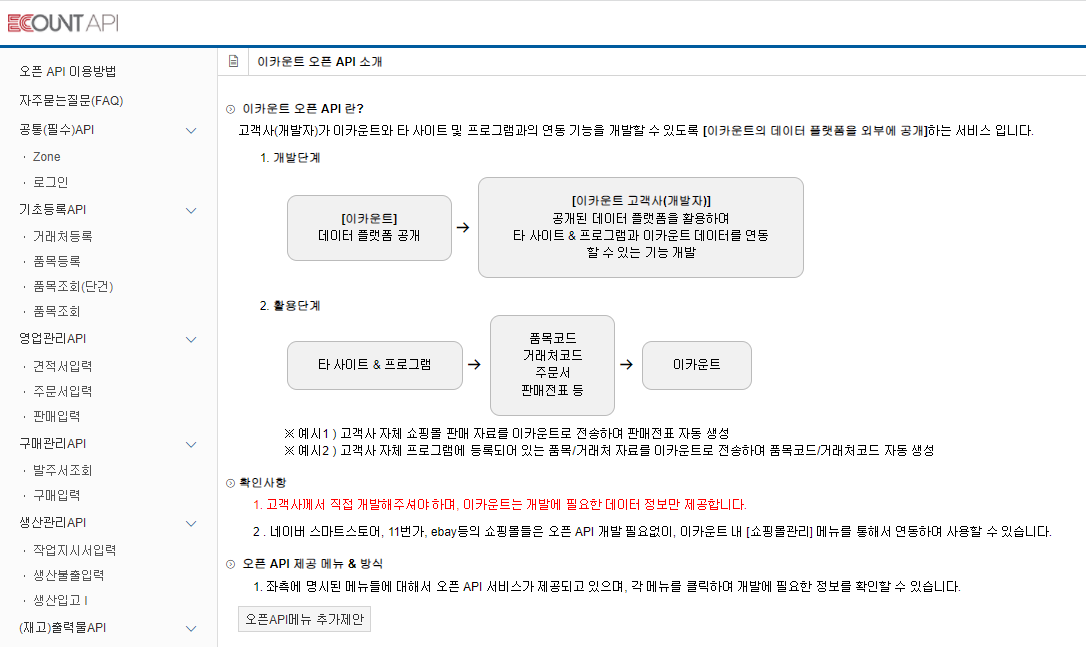Collapse the 생산관리API section chevron
Viewport: 1086px width, 647px height.
point(191,523)
